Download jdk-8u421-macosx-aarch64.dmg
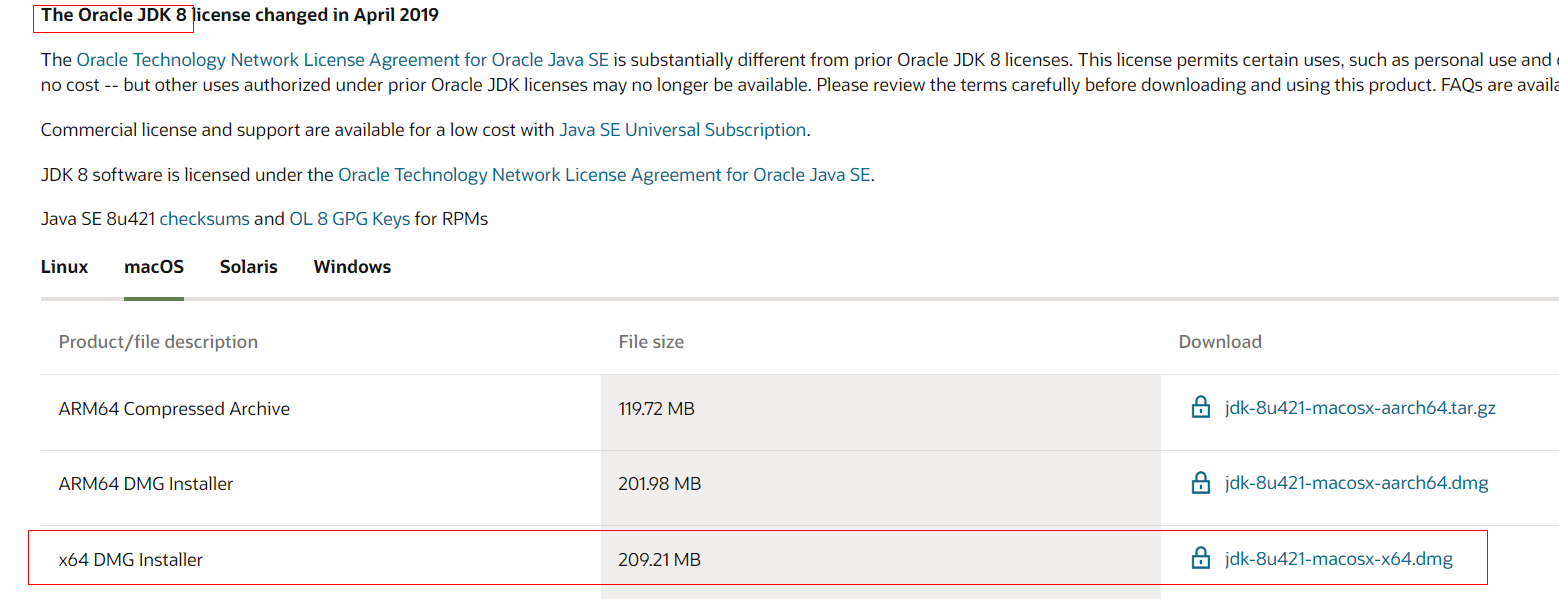Viewport: 1559px width, 599px height. [1356, 483]
